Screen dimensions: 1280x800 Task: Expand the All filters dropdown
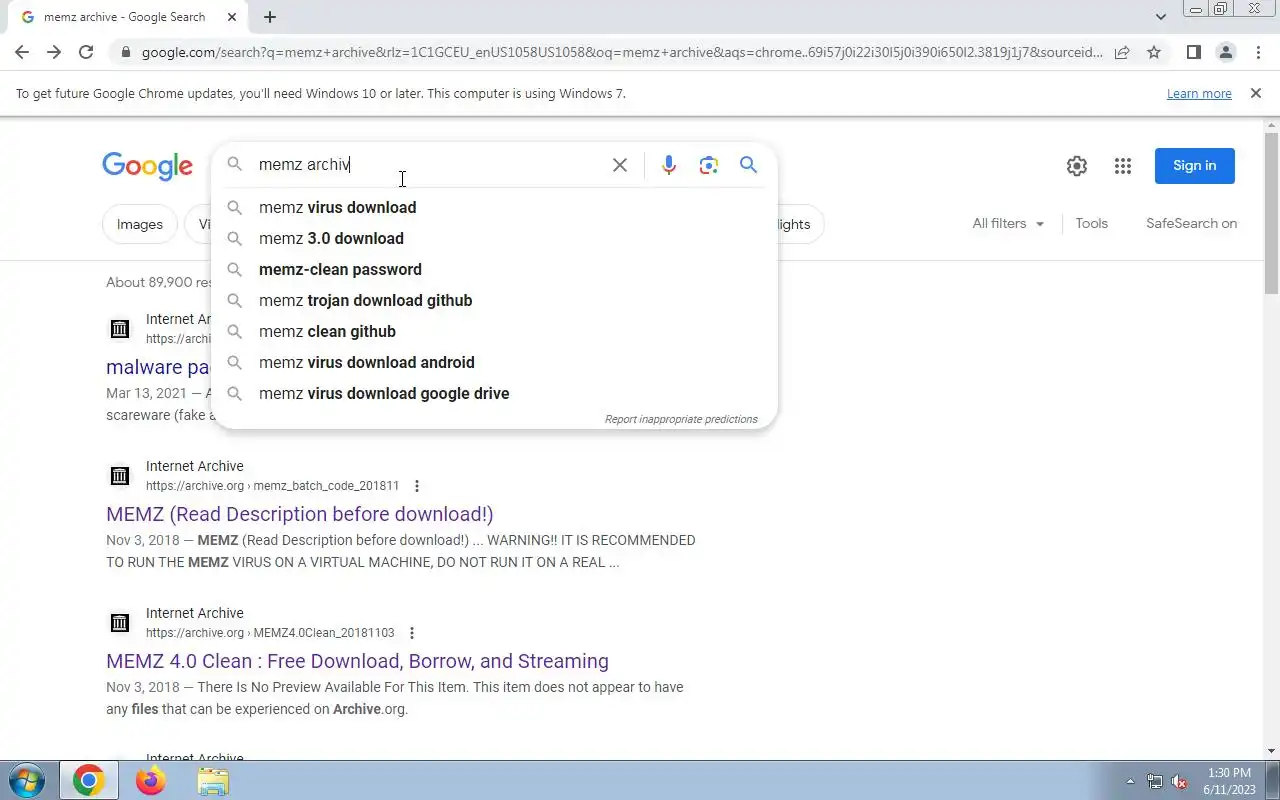click(x=1008, y=224)
